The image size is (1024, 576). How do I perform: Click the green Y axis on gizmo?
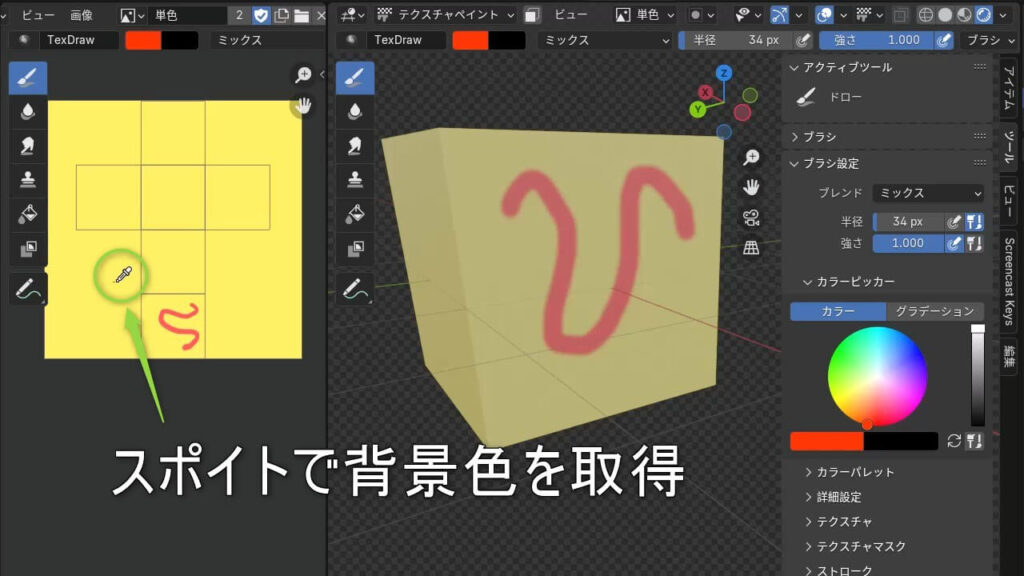(x=697, y=109)
